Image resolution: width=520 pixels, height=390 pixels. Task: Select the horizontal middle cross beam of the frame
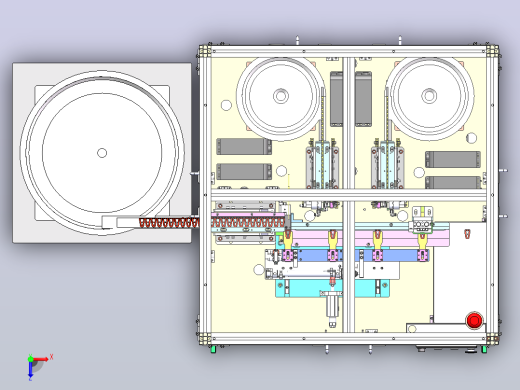349,195
